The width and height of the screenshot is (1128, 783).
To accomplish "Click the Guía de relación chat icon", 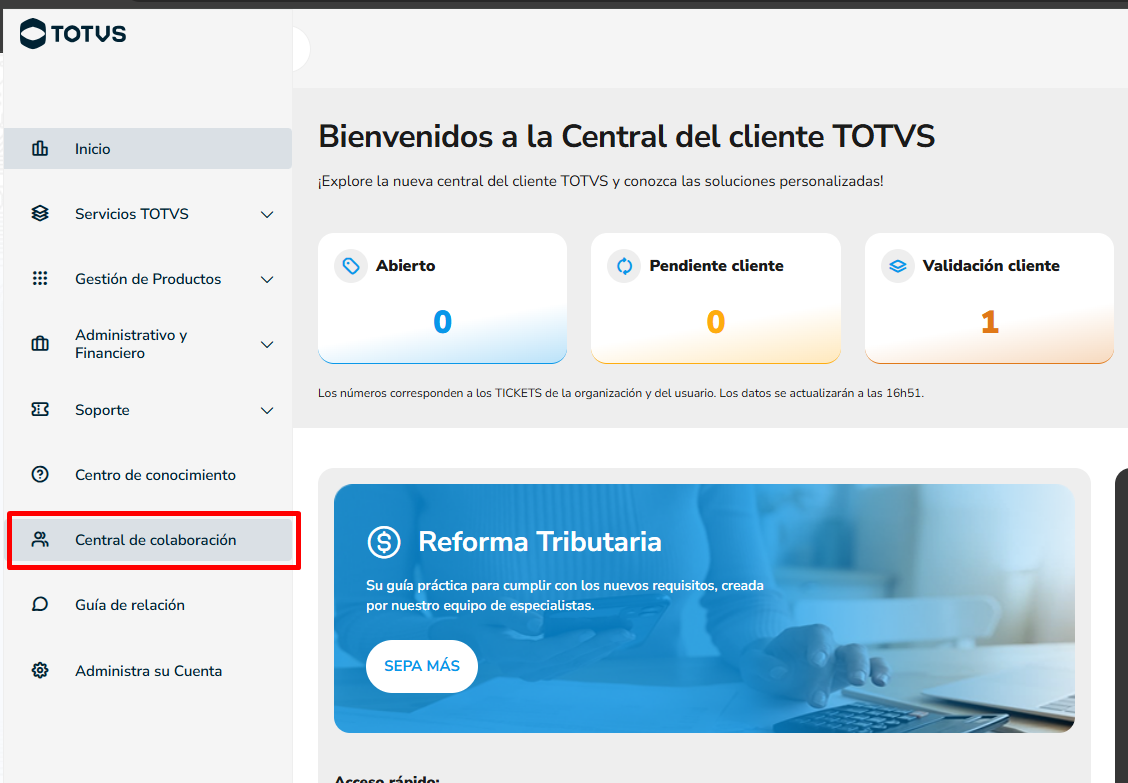I will 40,605.
